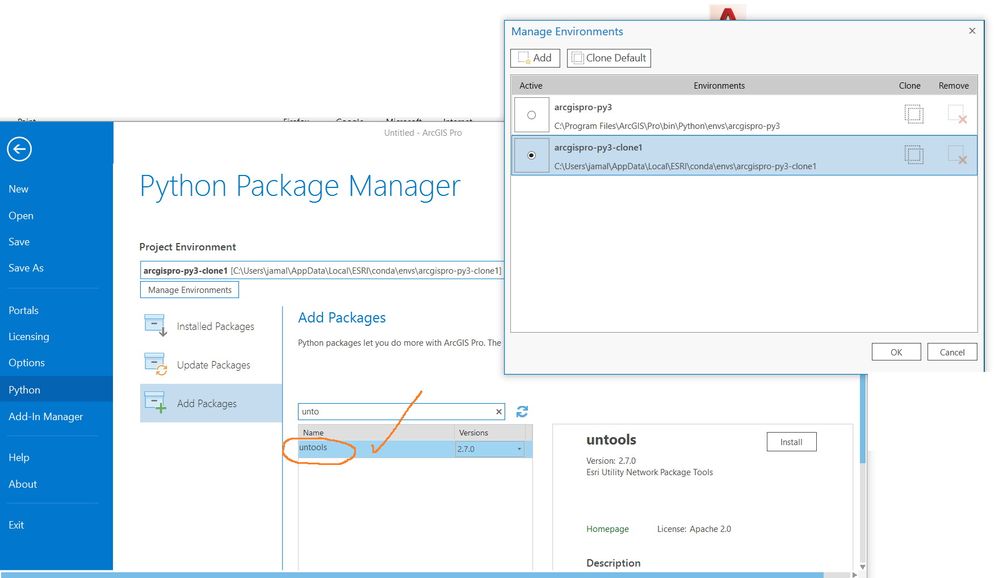
Task: Open the Update Packages section
Action: (x=210, y=365)
